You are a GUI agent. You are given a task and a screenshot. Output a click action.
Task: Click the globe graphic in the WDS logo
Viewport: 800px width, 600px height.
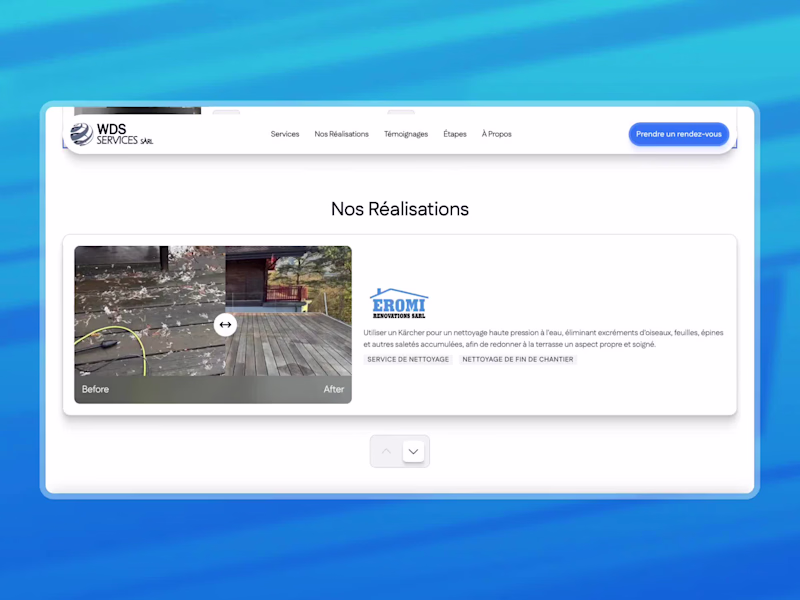tap(82, 133)
